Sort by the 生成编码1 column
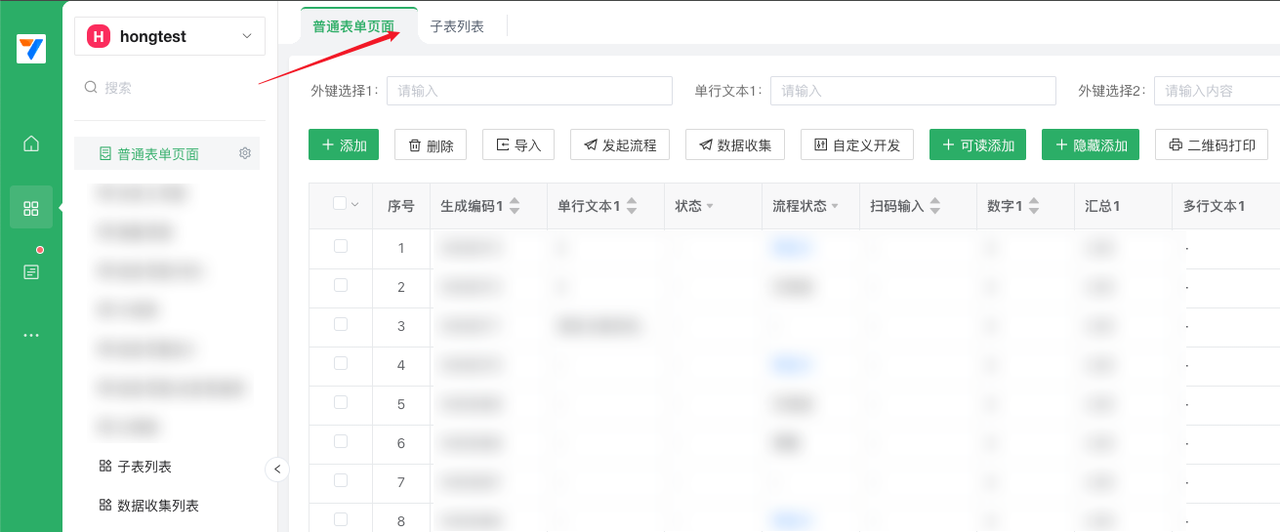This screenshot has height=532, width=1280. 515,206
